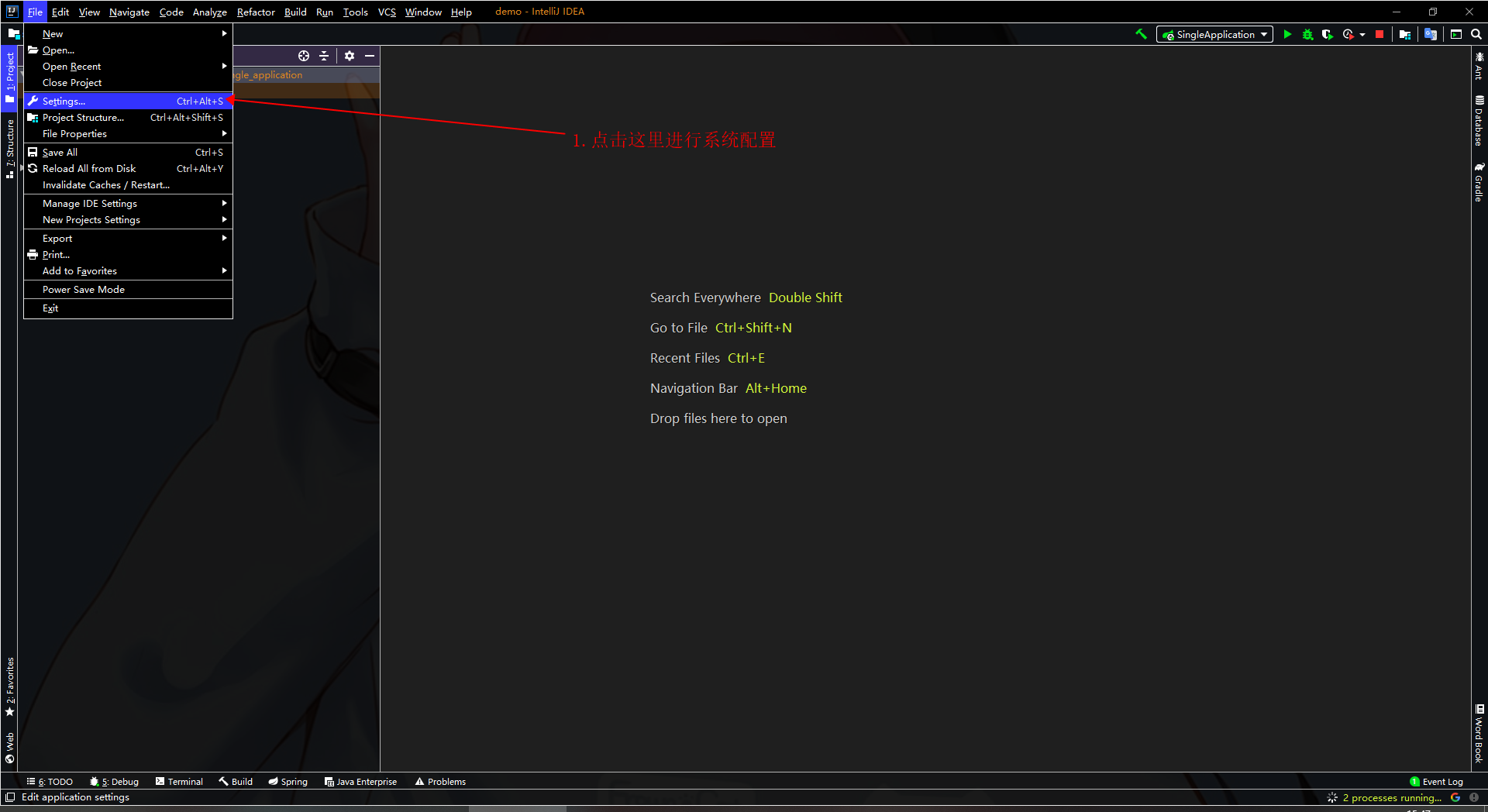The width and height of the screenshot is (1488, 812).
Task: Stop the process with red square
Action: tap(1379, 34)
